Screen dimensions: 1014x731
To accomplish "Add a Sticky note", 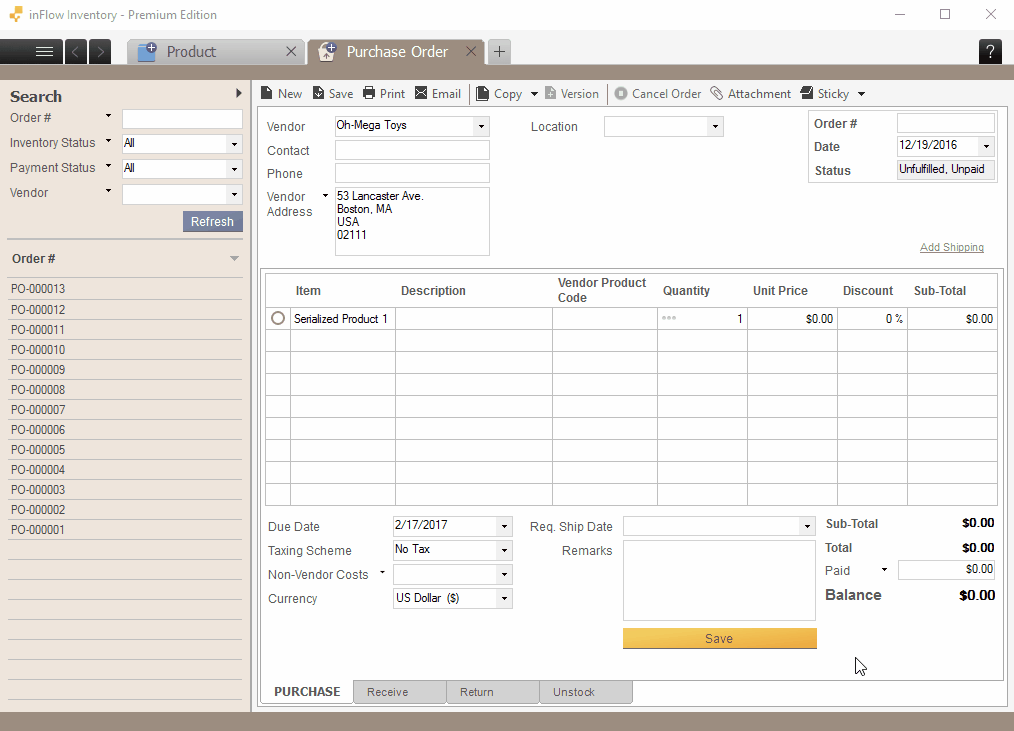I will [x=825, y=94].
